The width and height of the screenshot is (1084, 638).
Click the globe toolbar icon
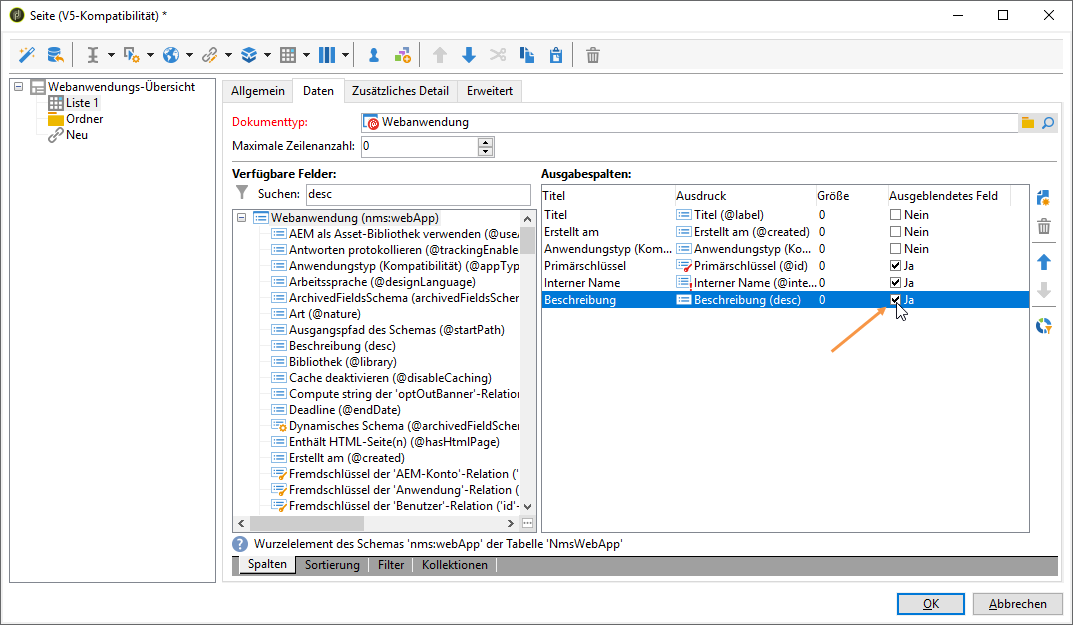pos(171,55)
